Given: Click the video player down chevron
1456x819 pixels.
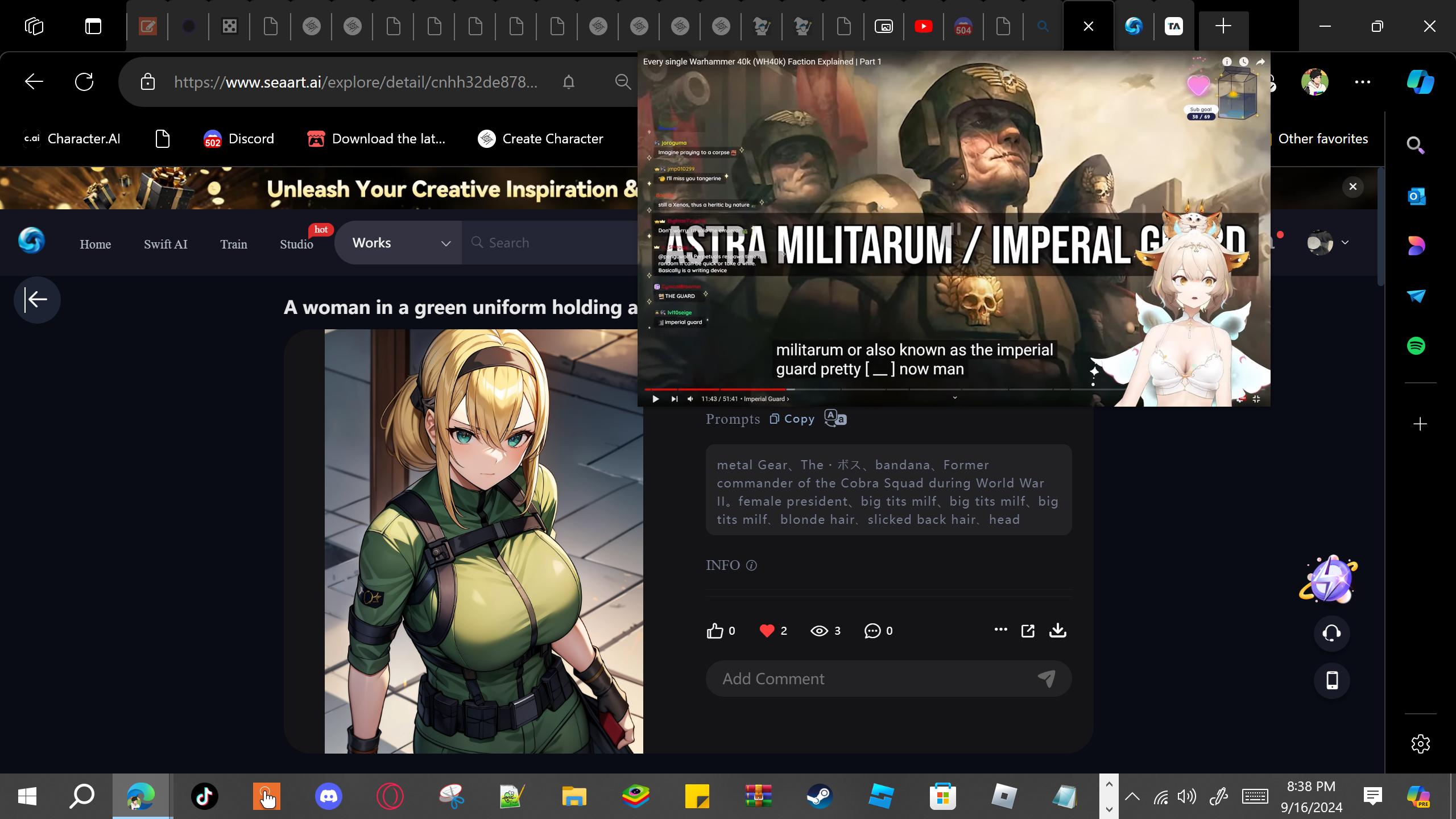Looking at the screenshot, I should (955, 398).
